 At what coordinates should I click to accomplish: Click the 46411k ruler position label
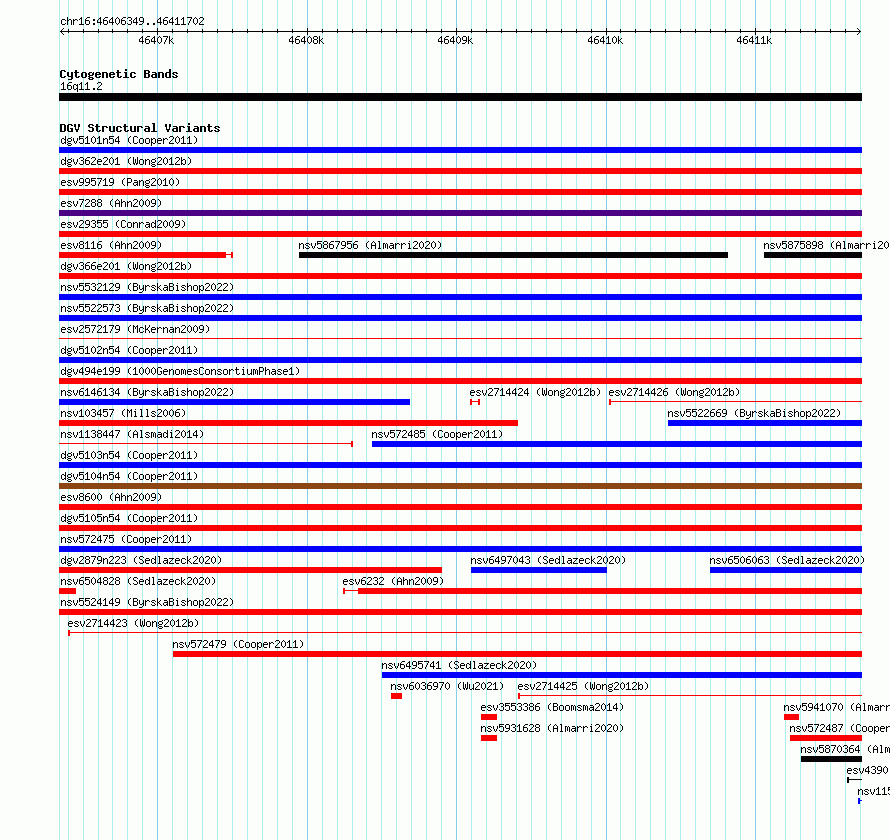click(754, 40)
